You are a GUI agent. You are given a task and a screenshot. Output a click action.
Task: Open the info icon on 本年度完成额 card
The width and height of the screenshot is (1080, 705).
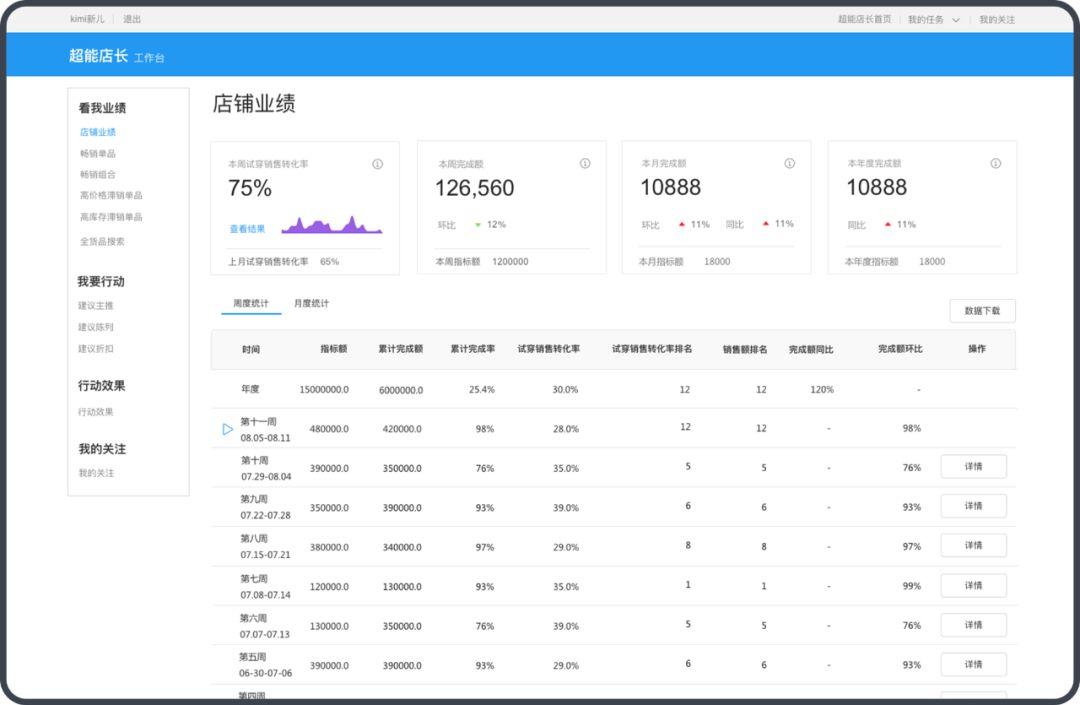pos(995,164)
